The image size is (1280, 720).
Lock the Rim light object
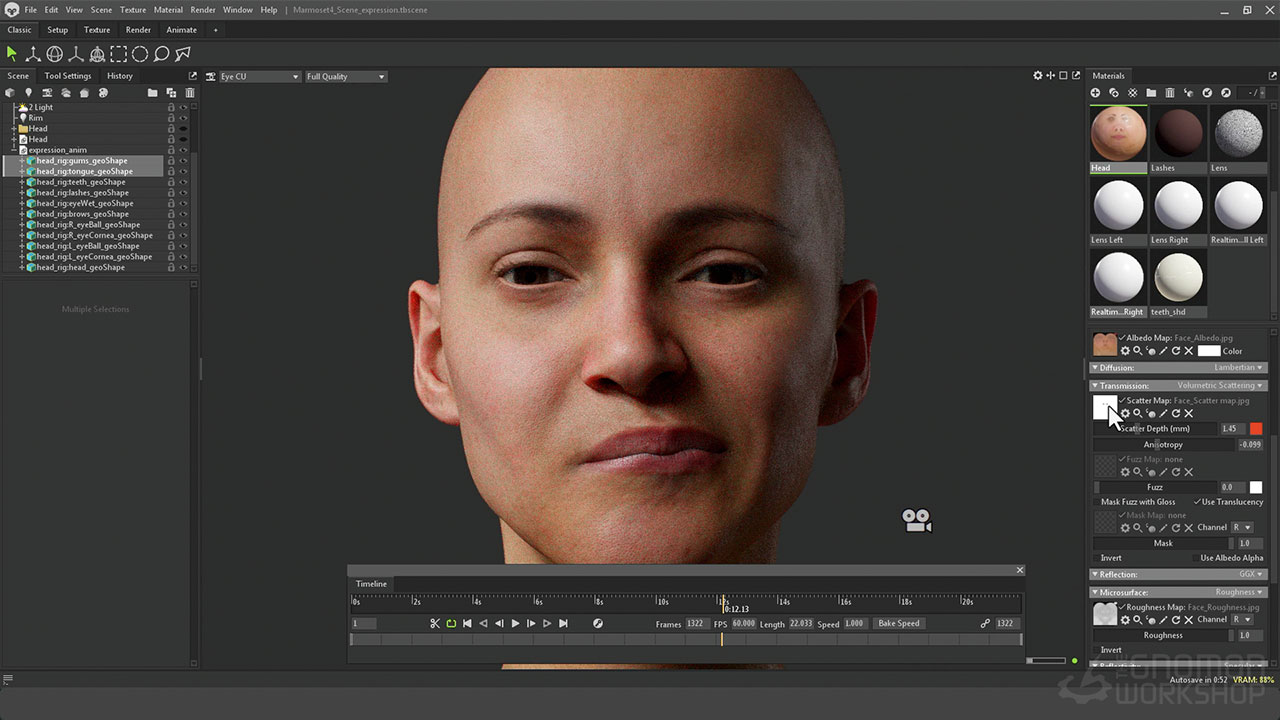coord(171,118)
